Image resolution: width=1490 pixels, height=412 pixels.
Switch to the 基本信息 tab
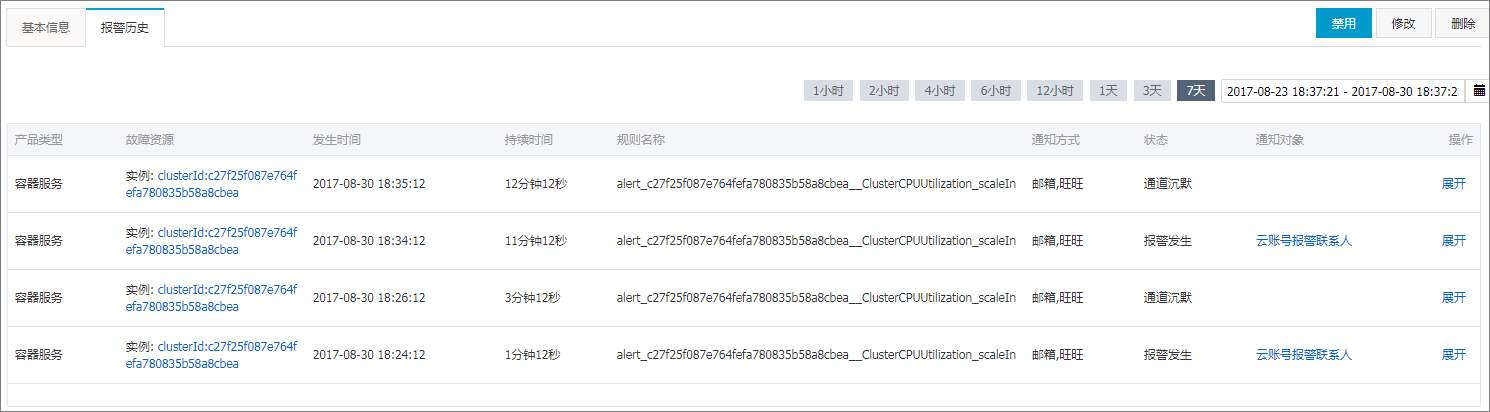pyautogui.click(x=46, y=27)
